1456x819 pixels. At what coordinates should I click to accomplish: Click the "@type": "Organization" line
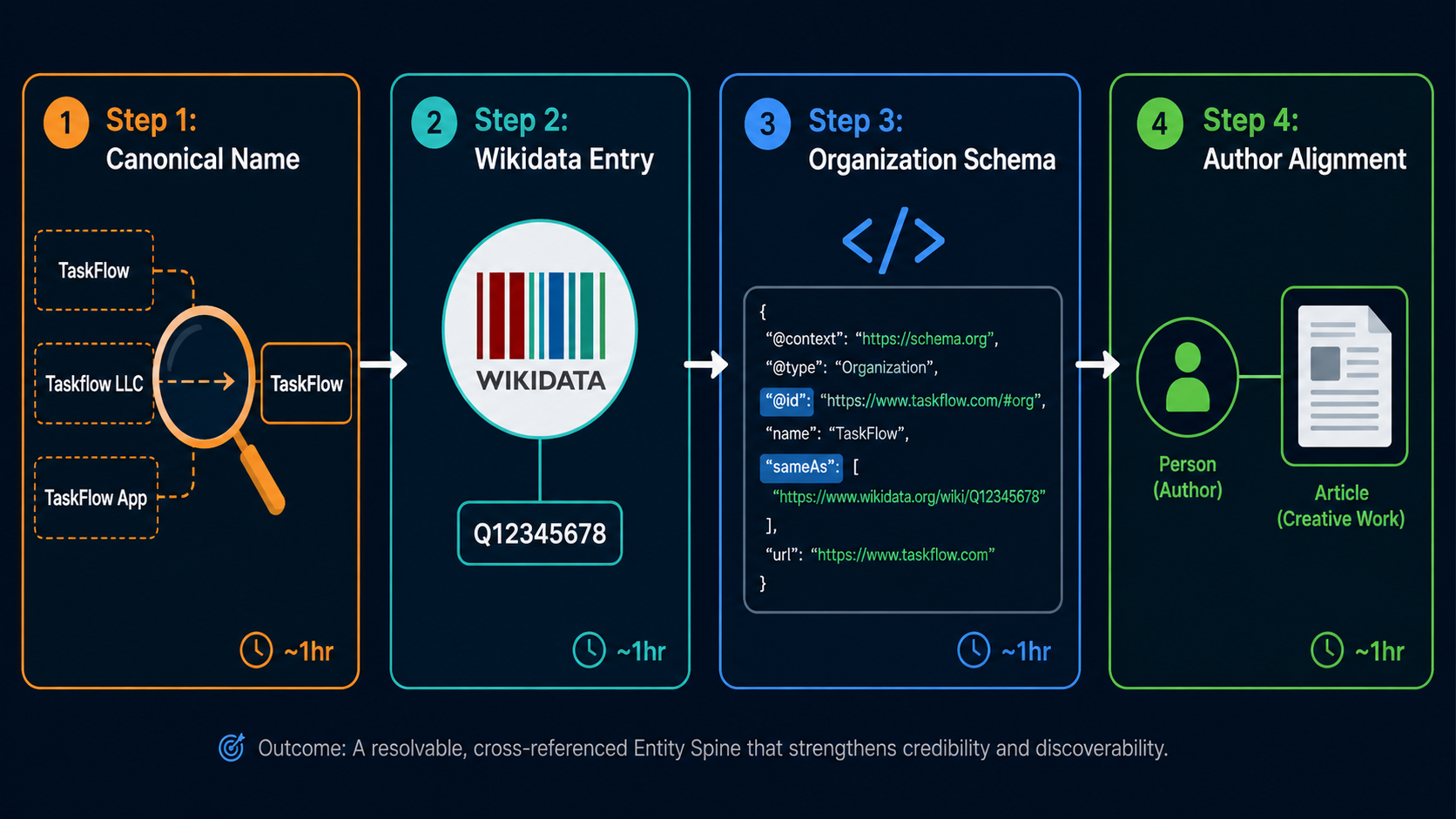(x=852, y=367)
